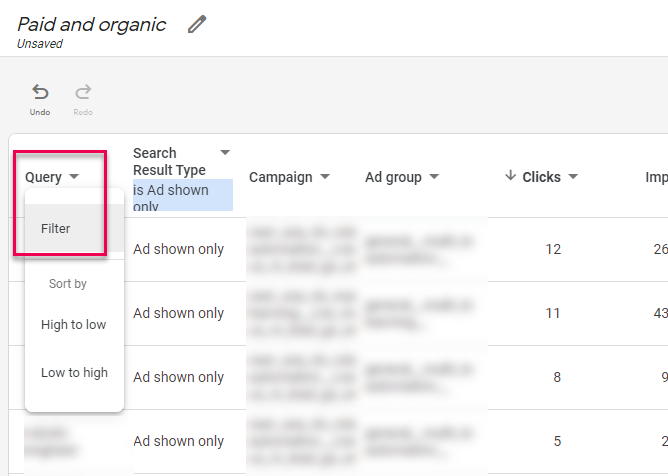Select the Impressions column header

tap(656, 178)
